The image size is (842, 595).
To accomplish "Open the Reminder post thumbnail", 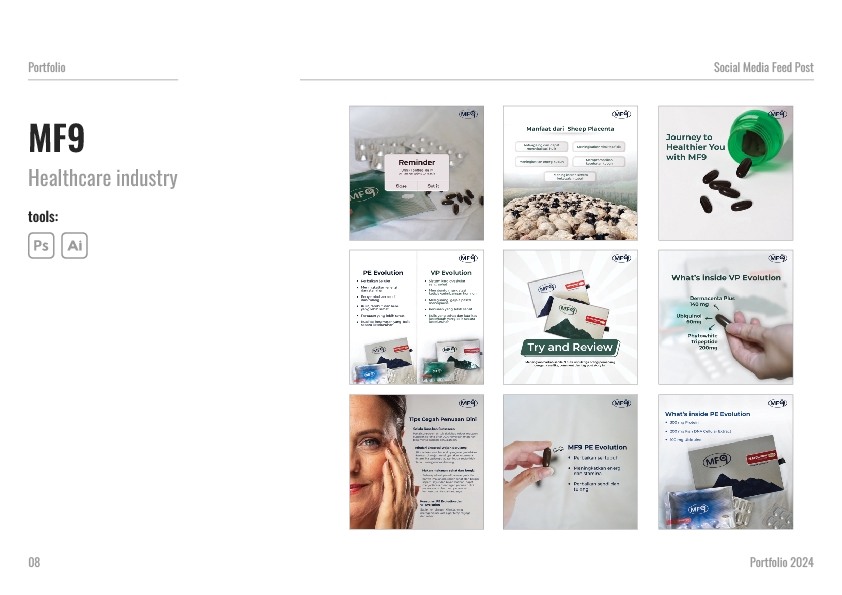I will pyautogui.click(x=417, y=173).
